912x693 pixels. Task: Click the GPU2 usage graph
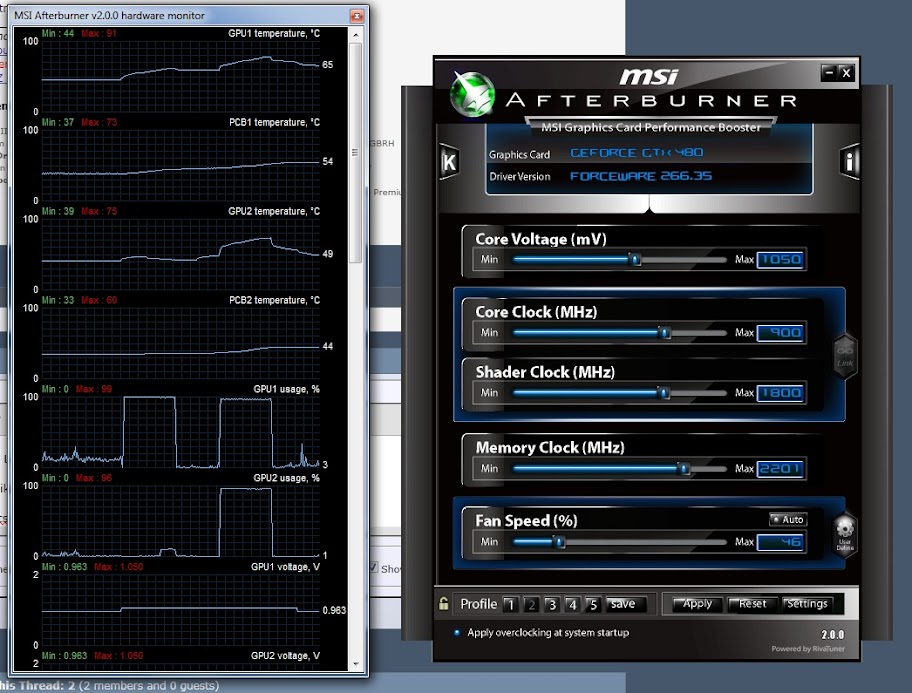tap(181, 521)
